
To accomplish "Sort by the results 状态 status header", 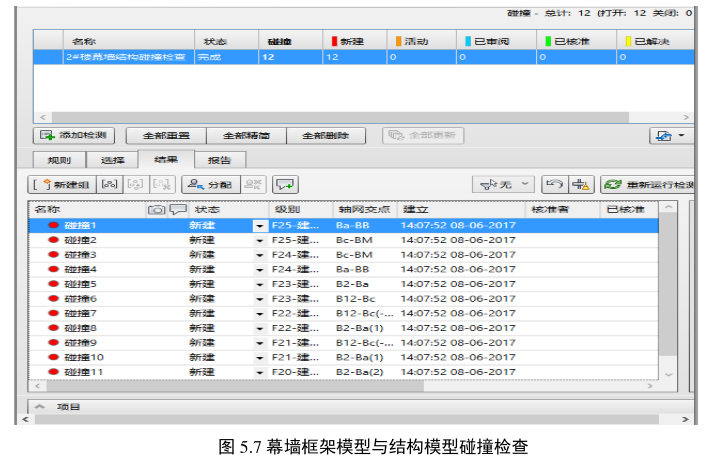I will [228, 209].
